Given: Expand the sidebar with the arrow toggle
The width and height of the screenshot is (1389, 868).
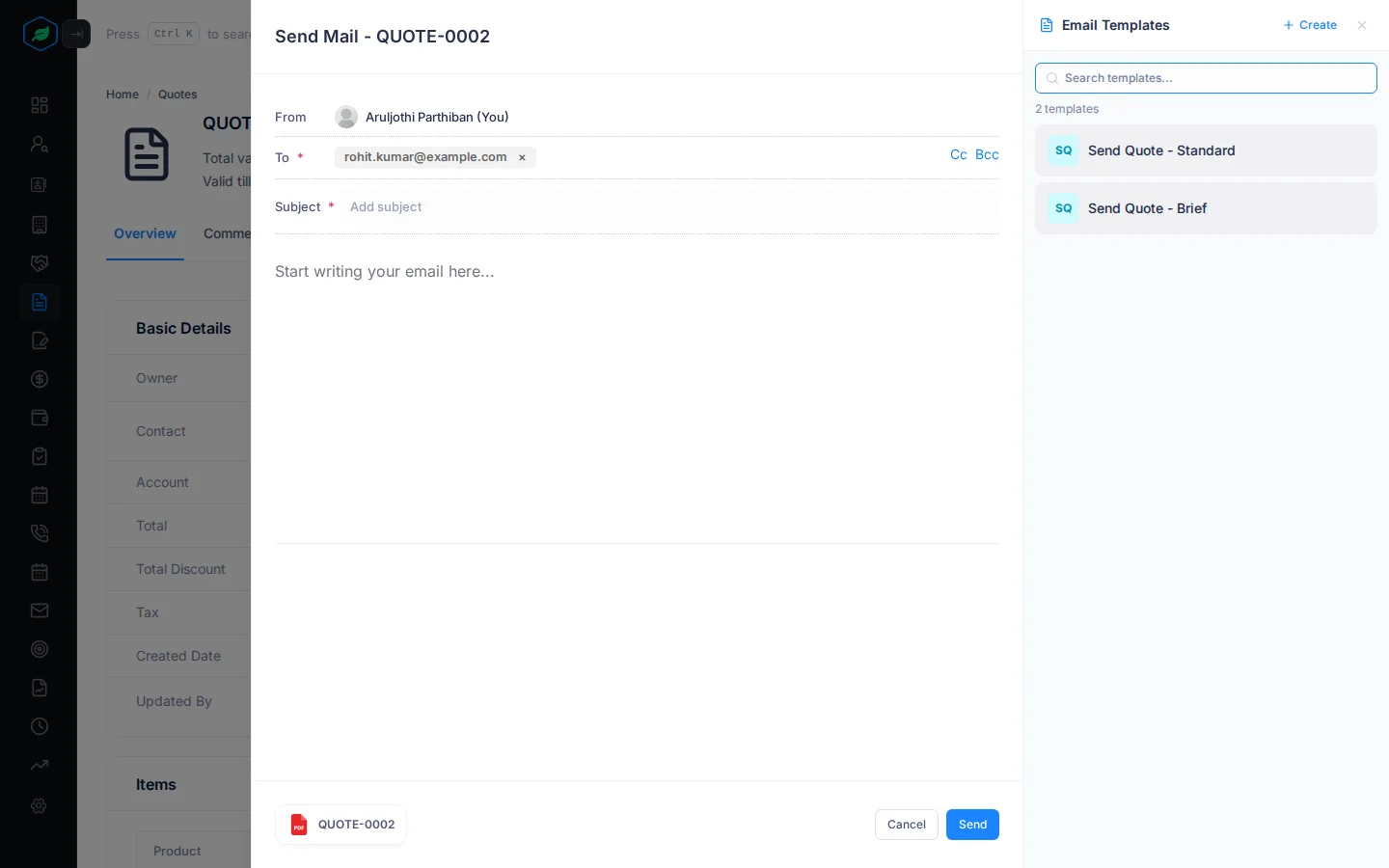Looking at the screenshot, I should [x=76, y=34].
